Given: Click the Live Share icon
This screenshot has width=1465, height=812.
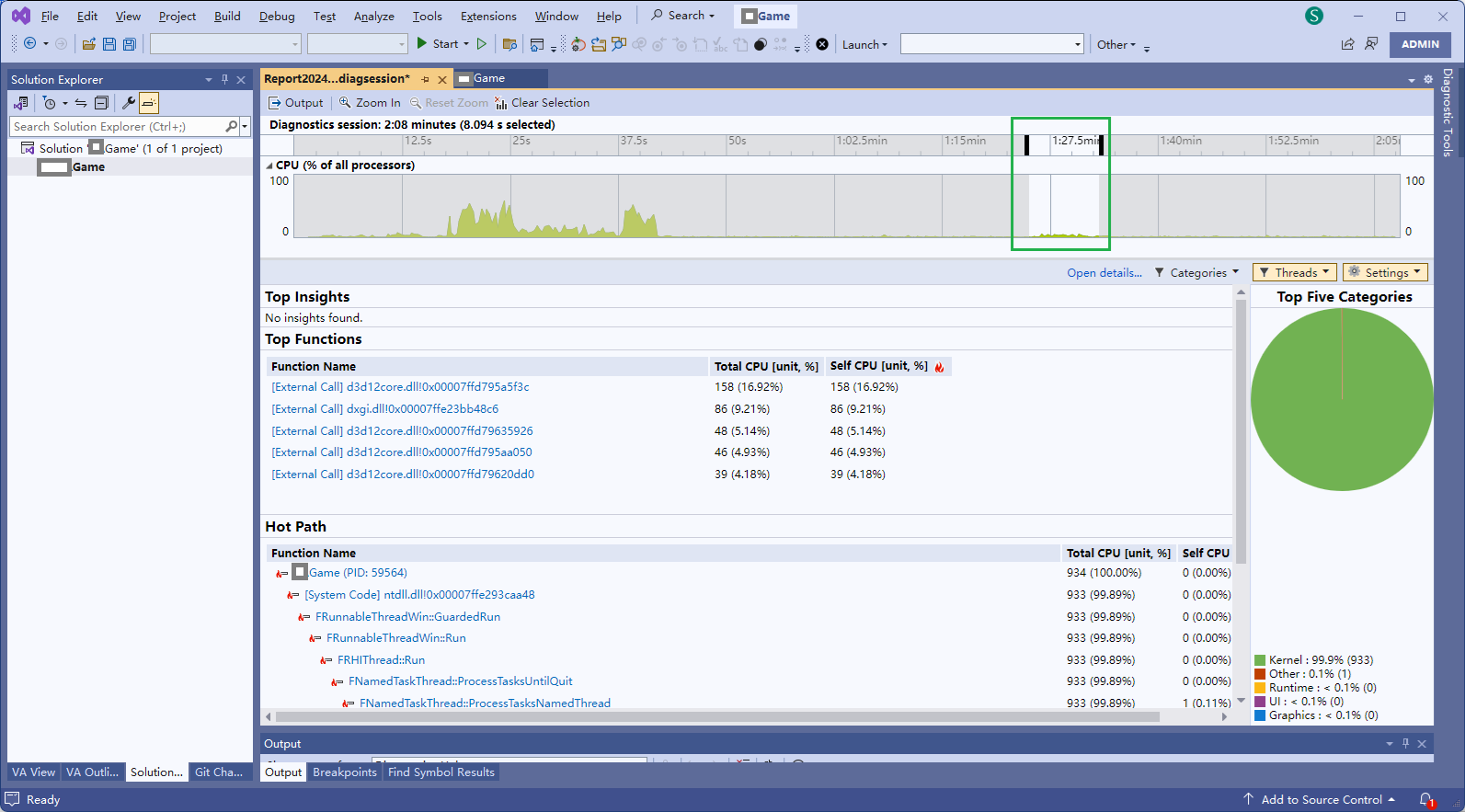Looking at the screenshot, I should [x=1348, y=44].
